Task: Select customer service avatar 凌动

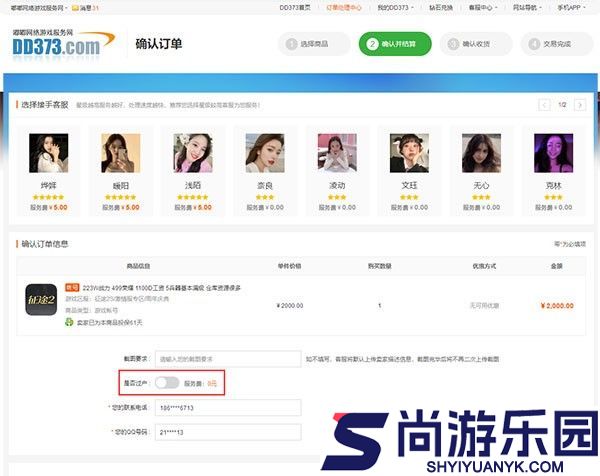Action: [337, 153]
